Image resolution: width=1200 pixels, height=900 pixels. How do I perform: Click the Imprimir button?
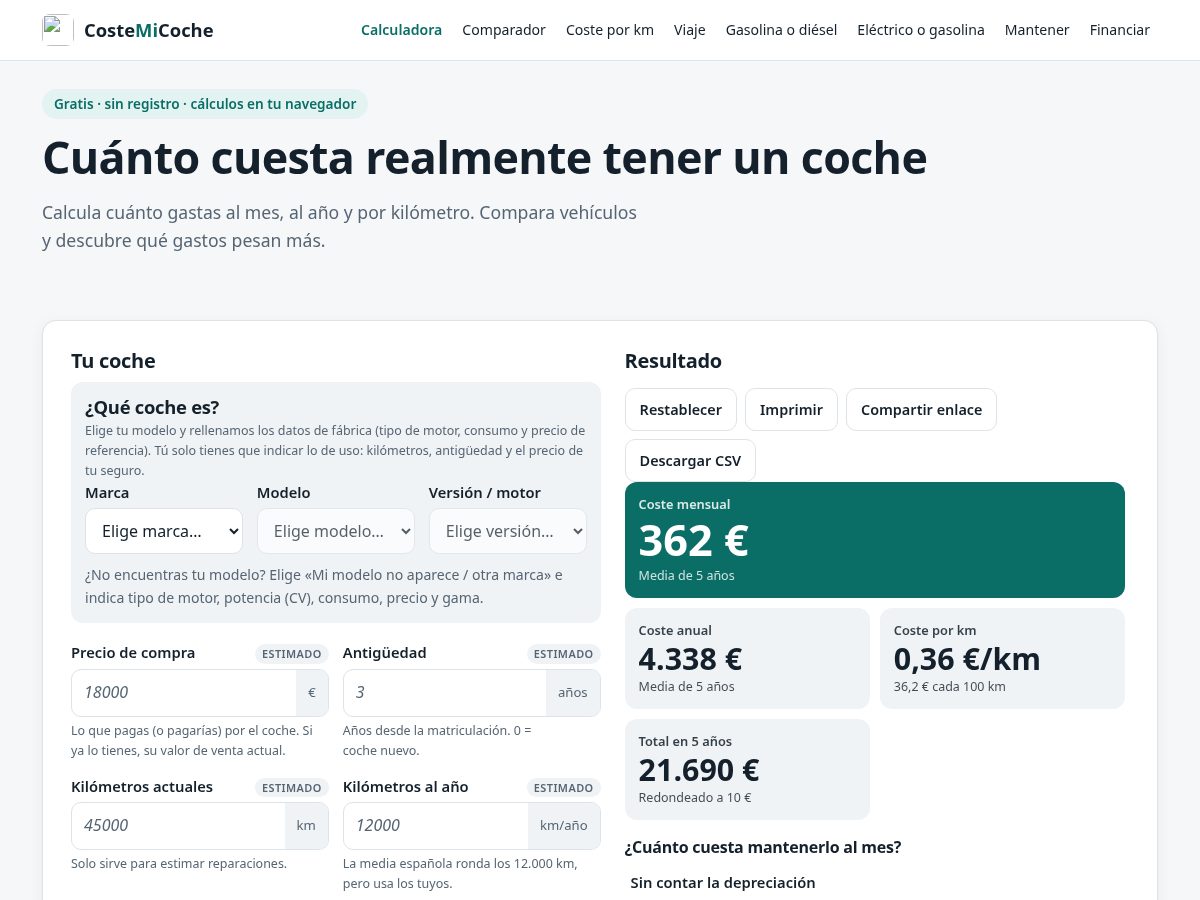[x=791, y=410]
